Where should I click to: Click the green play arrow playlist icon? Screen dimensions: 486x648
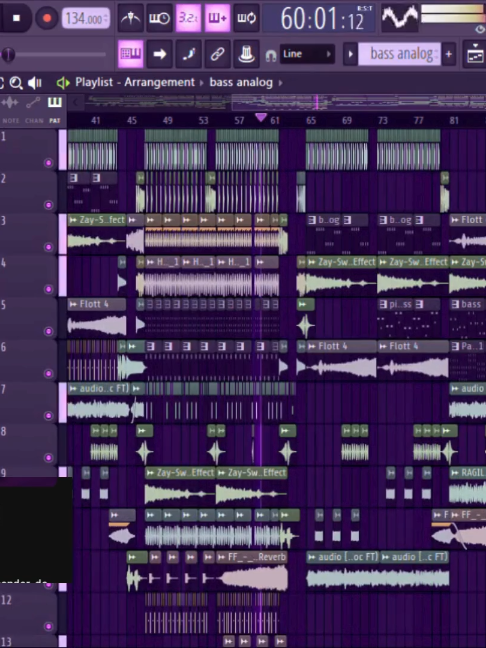(63, 83)
